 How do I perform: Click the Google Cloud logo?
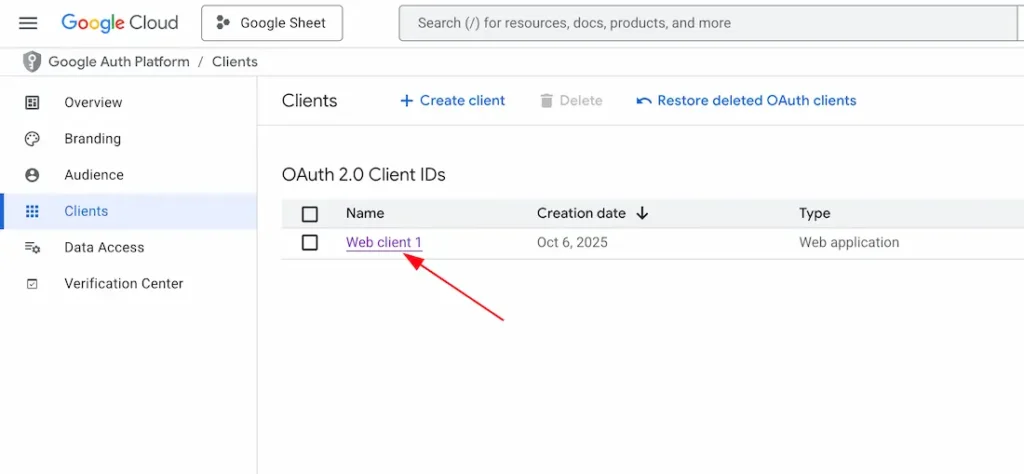coord(120,23)
